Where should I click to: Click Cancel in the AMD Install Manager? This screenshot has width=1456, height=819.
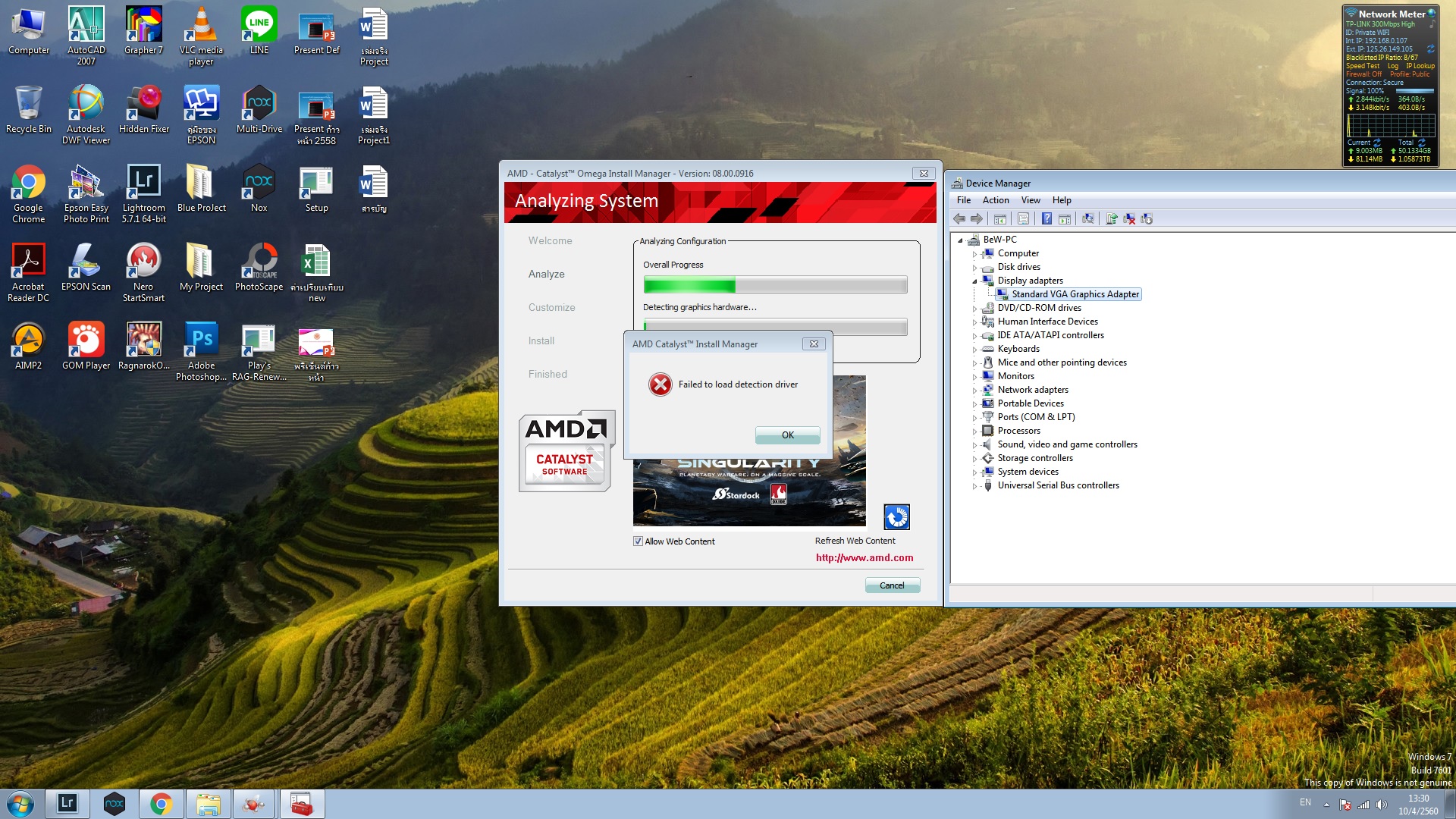tap(892, 585)
